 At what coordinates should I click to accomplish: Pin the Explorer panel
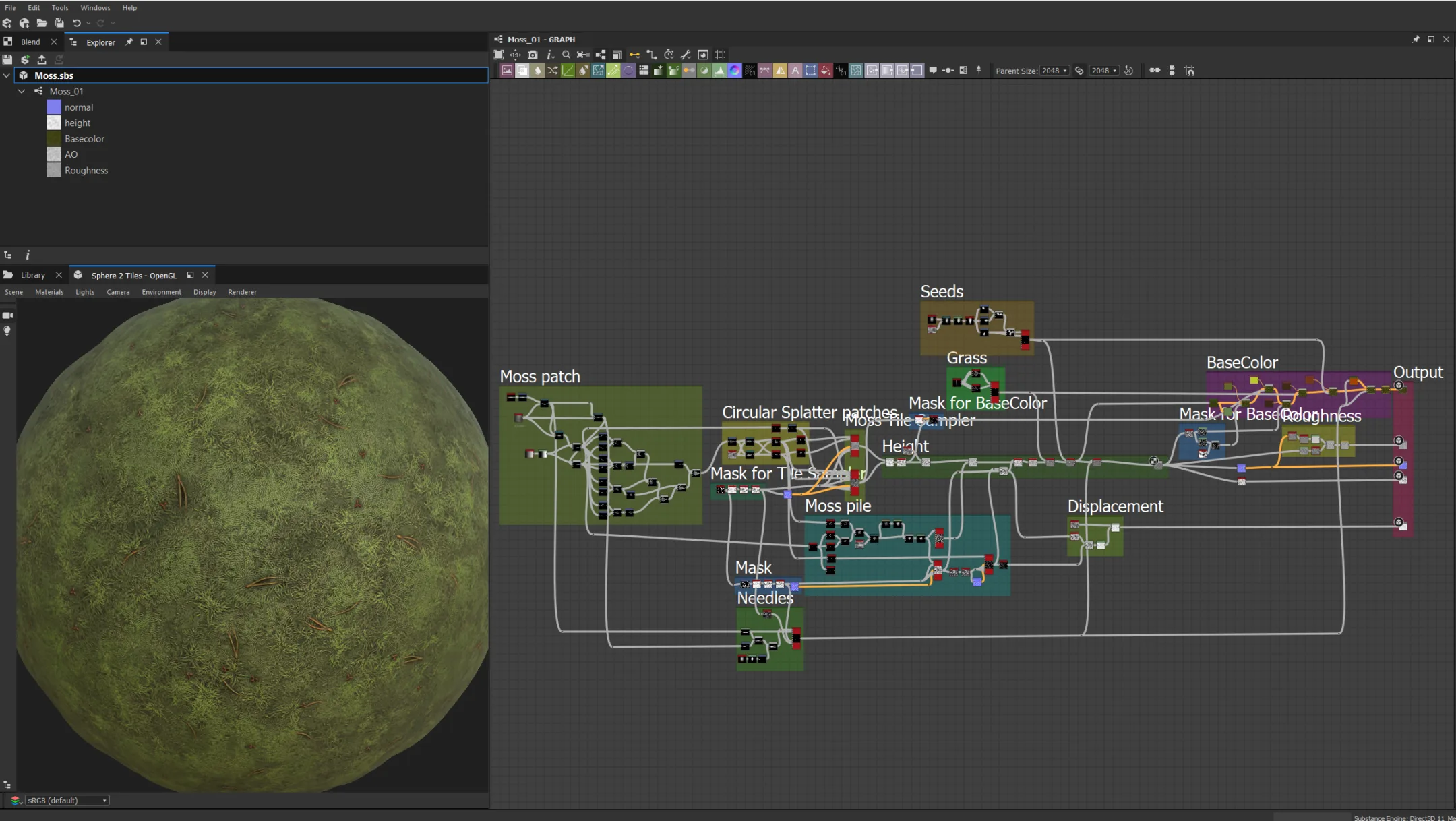(129, 42)
